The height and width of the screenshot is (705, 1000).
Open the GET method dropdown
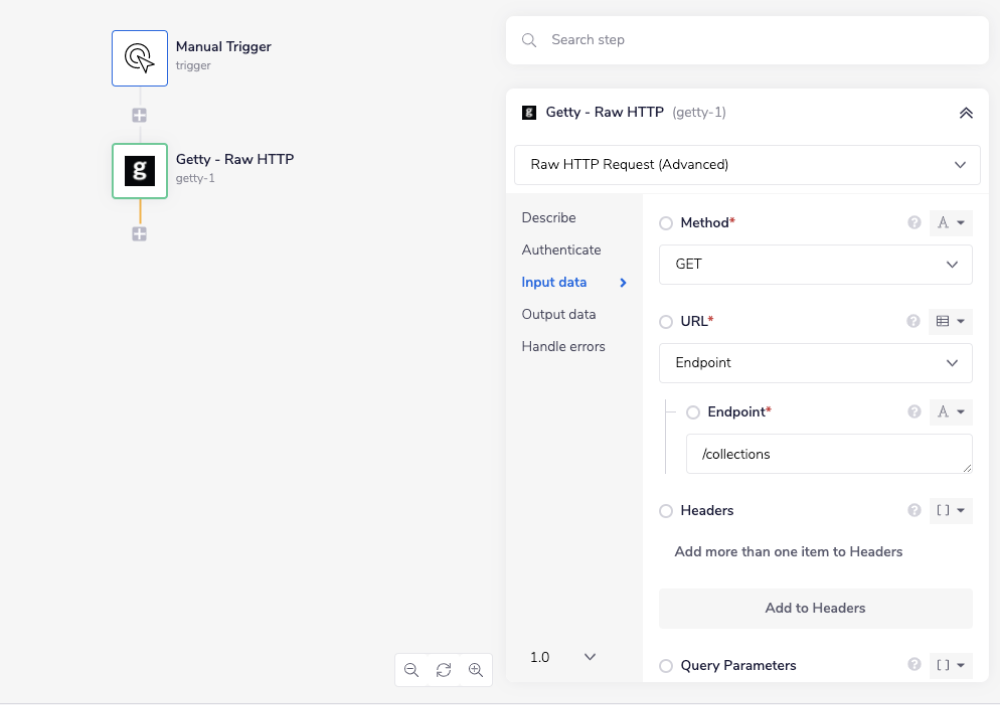[x=815, y=265]
